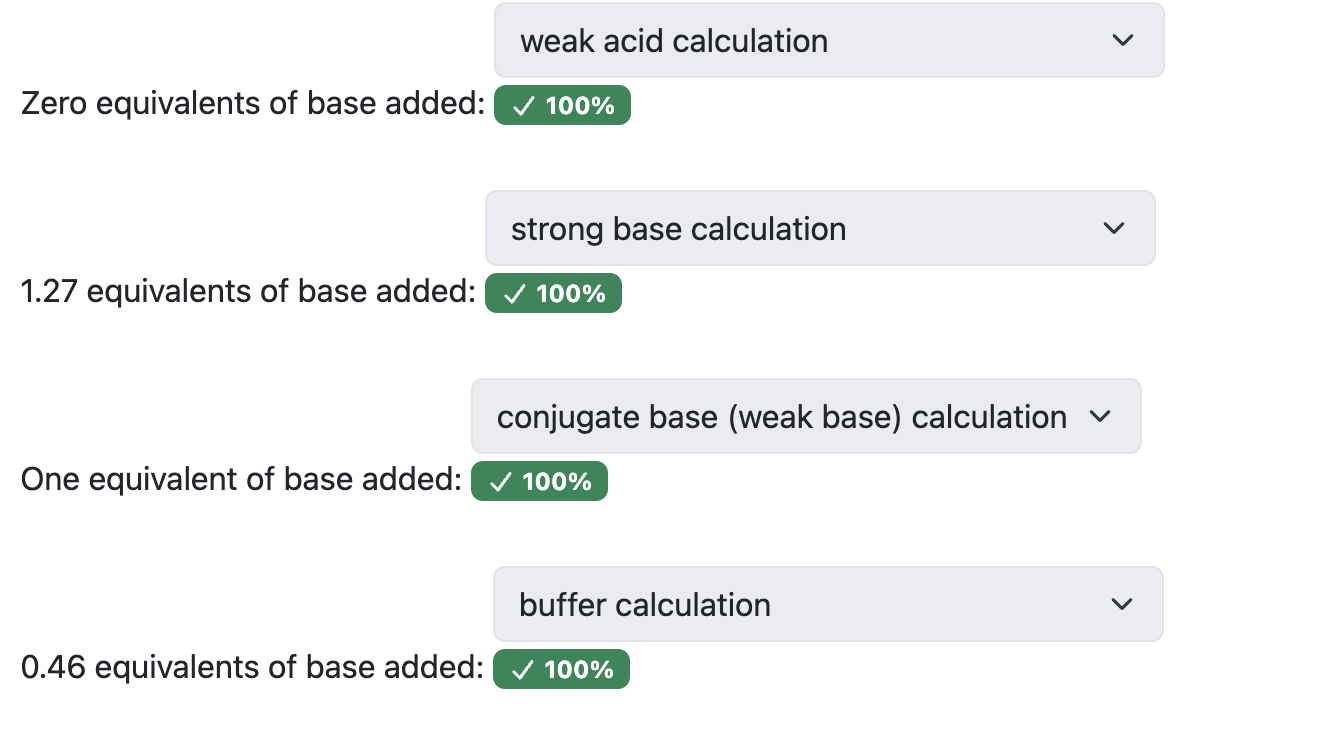
Task: Click the checkmark icon beside 1.27 equivalents
Action: (x=514, y=294)
